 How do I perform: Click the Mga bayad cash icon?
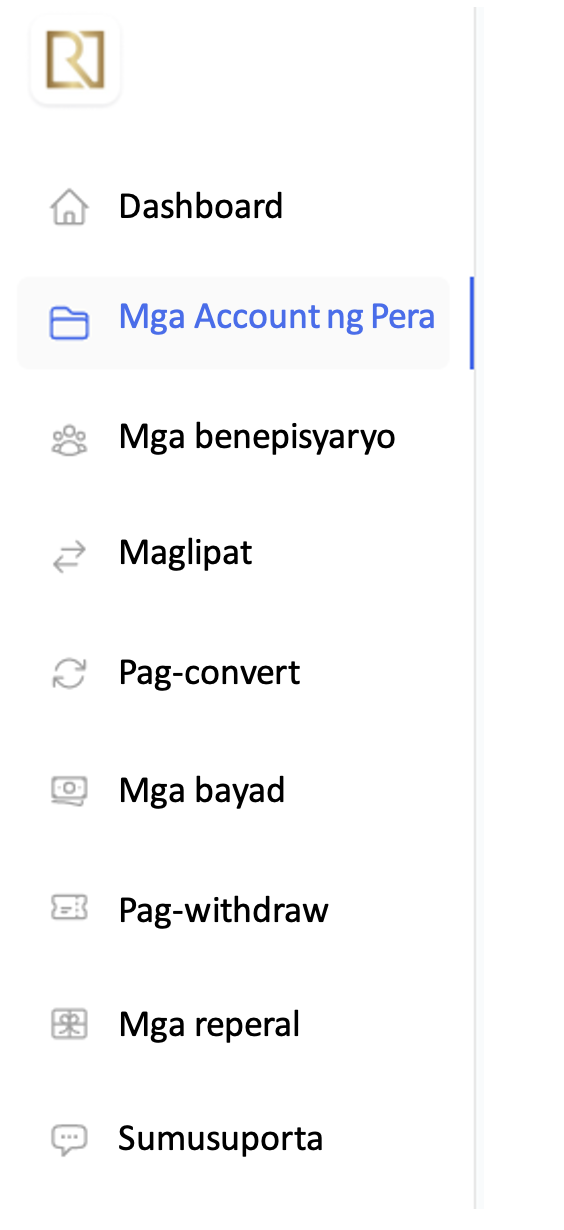point(69,790)
